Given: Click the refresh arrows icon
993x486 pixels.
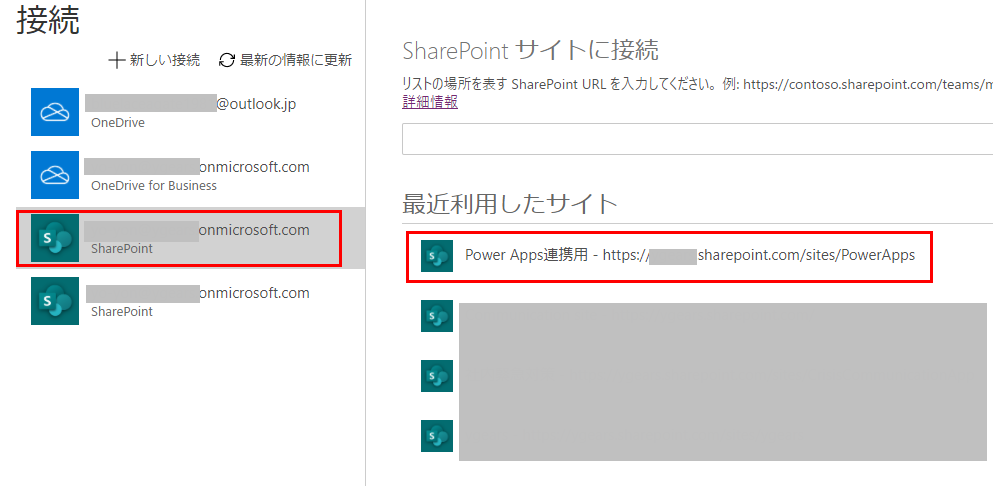Looking at the screenshot, I should point(227,61).
